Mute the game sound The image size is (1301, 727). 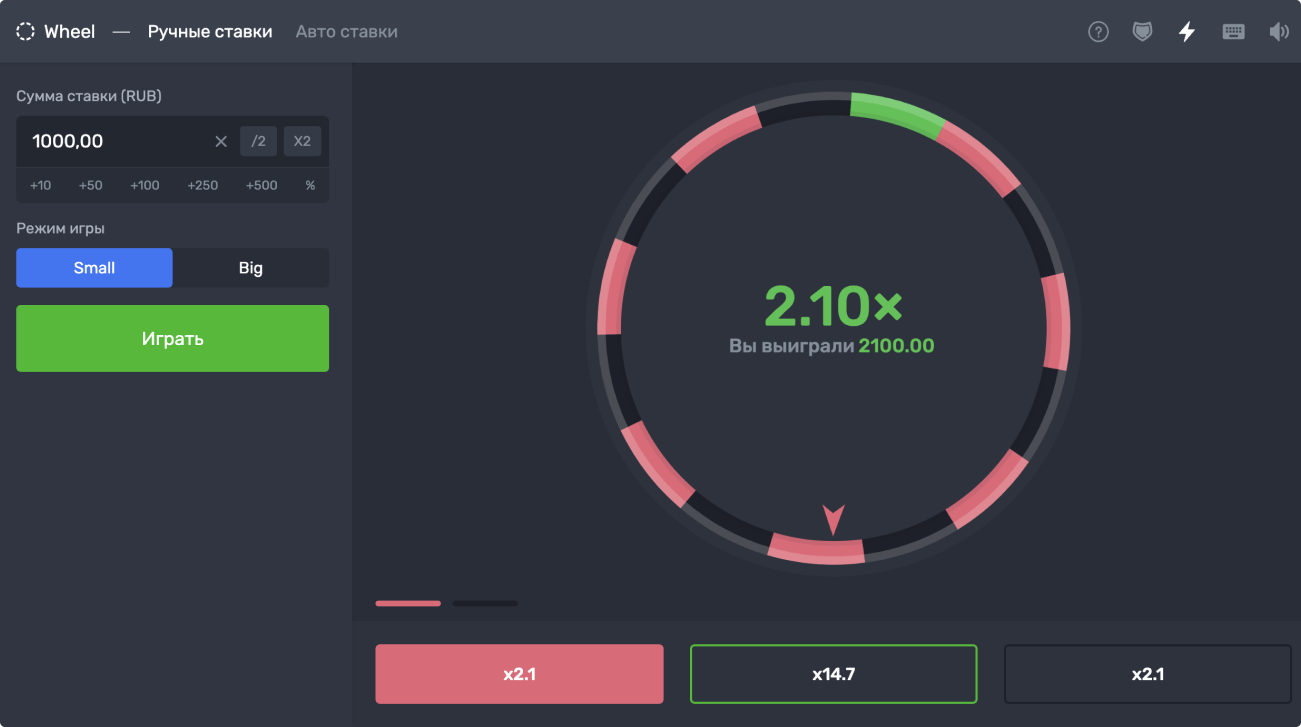[1279, 31]
